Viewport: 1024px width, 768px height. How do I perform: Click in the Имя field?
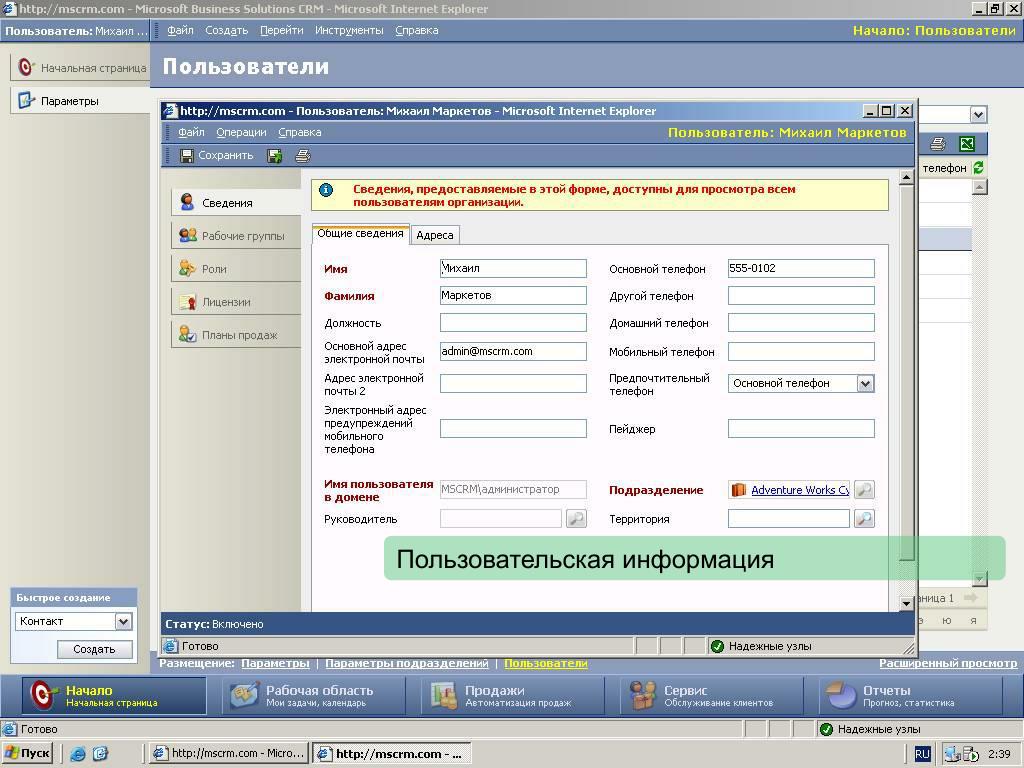(513, 268)
